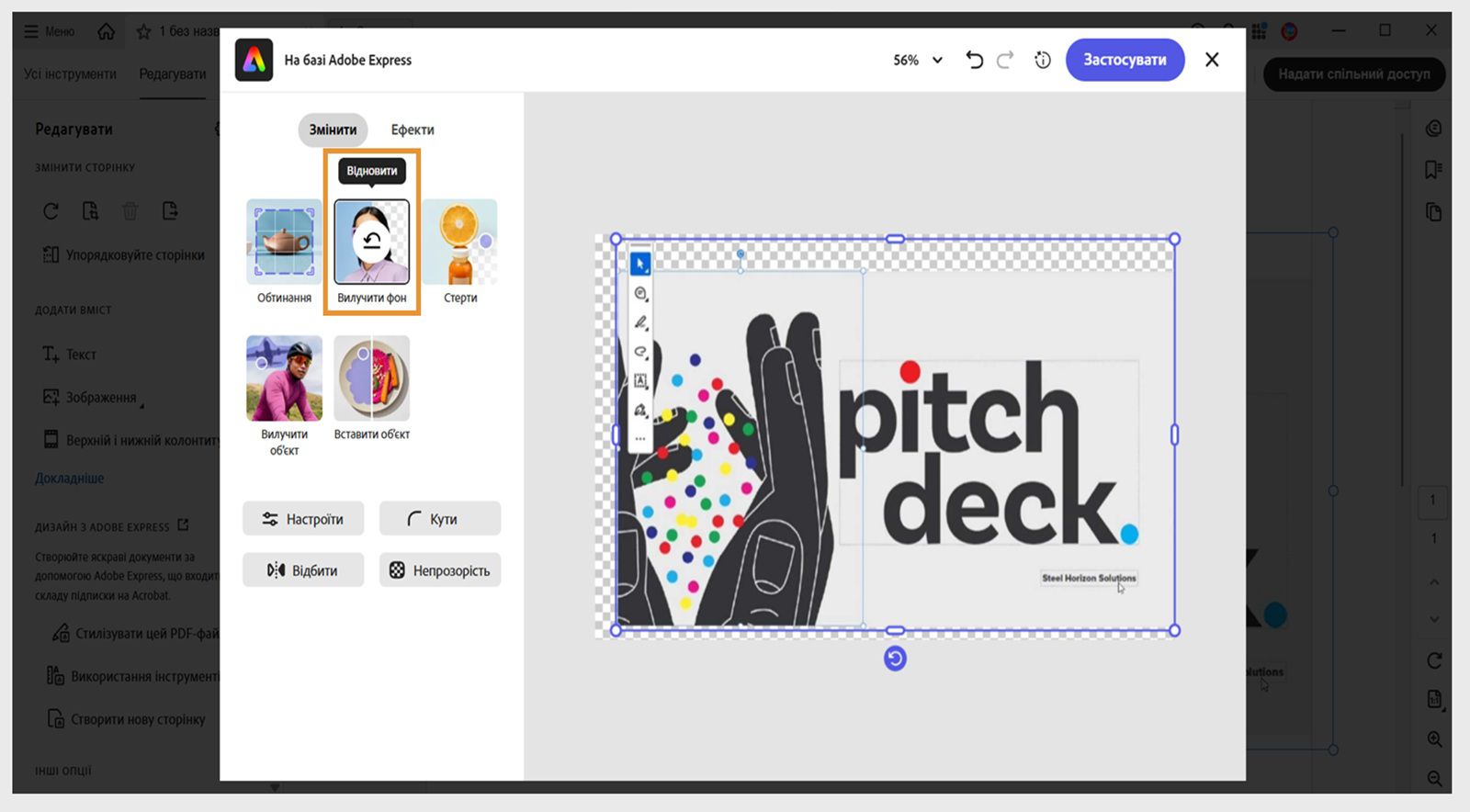Open the zoom level dropdown showing 56%
This screenshot has width=1470, height=812.
point(918,60)
